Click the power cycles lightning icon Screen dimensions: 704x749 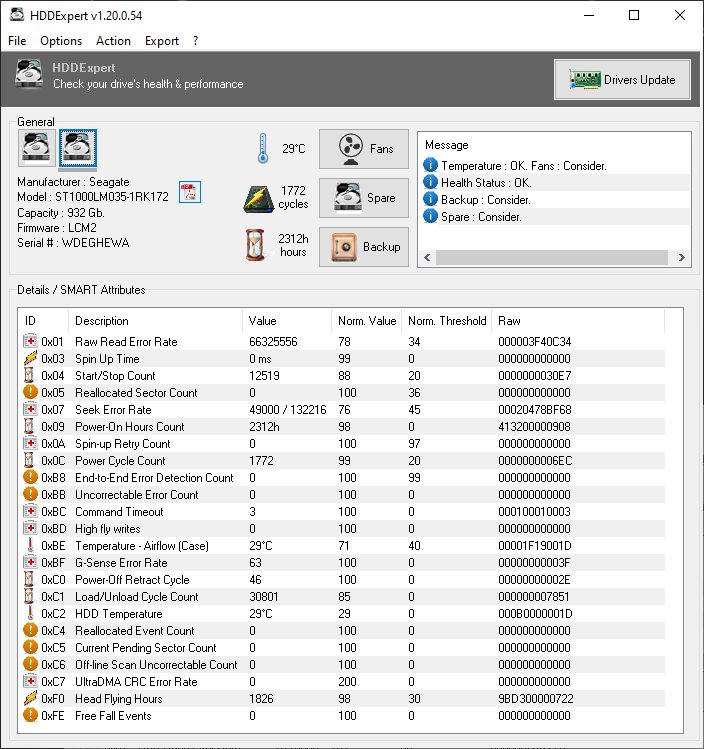point(259,198)
